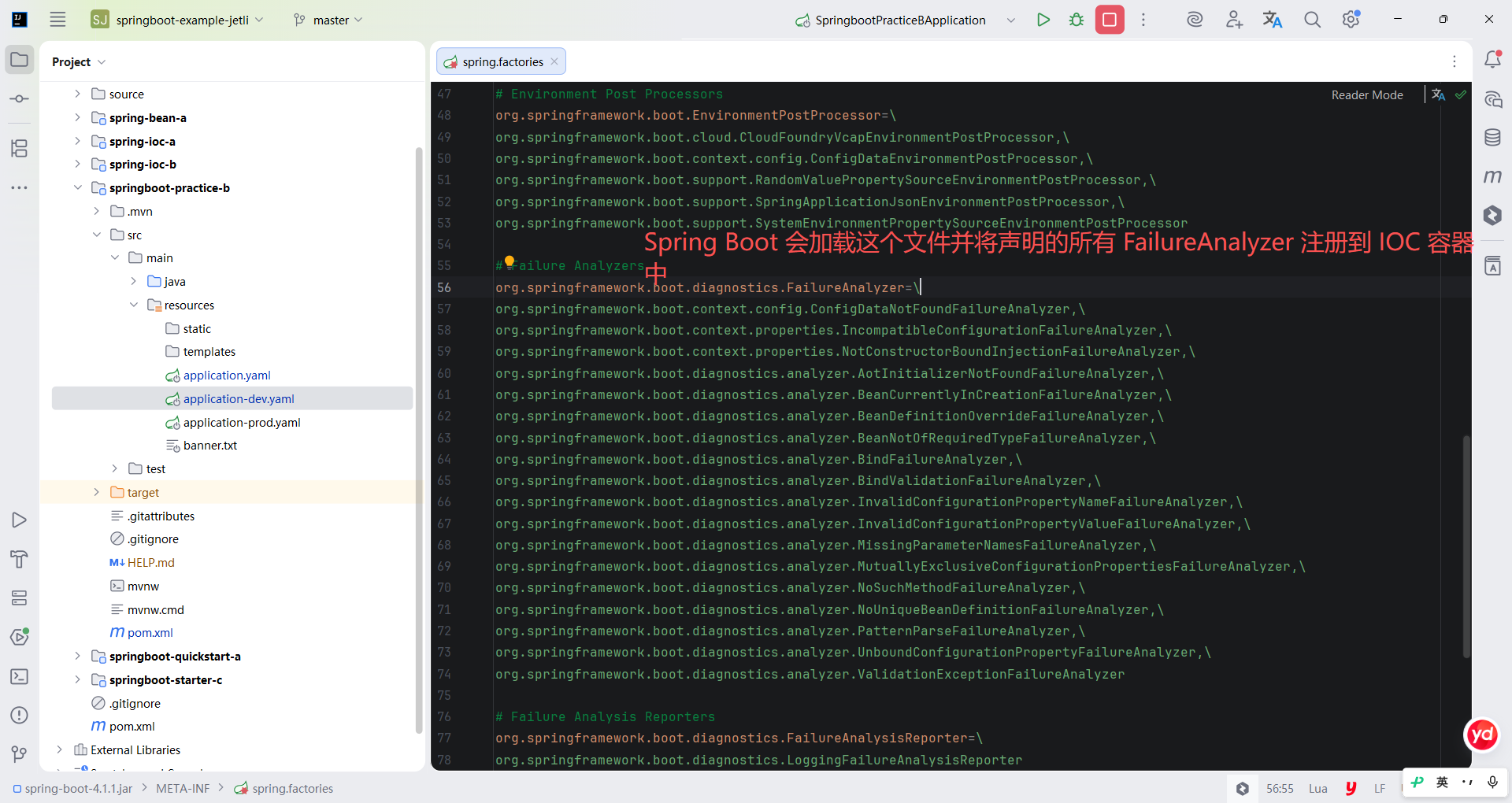Screen dimensions: 1512x803
Task: Select application-prod.yaml file
Action: click(x=242, y=423)
